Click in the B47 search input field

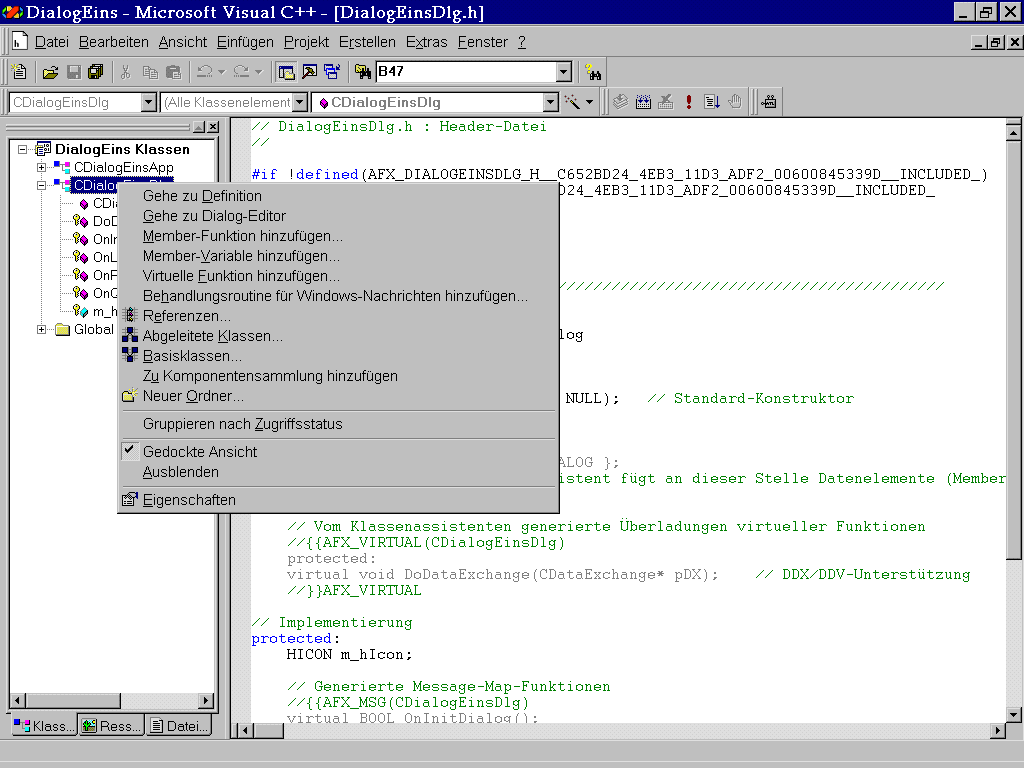click(x=466, y=72)
